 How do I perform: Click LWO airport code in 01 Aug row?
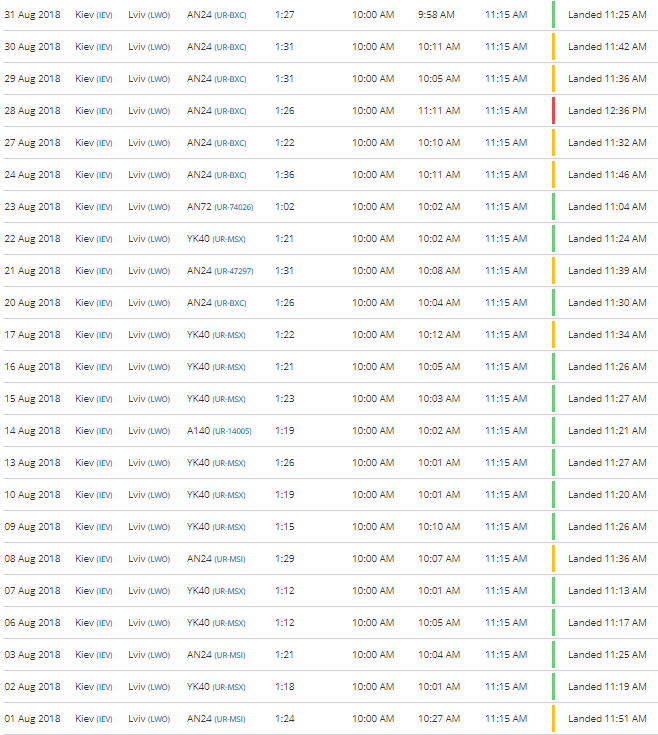point(158,719)
